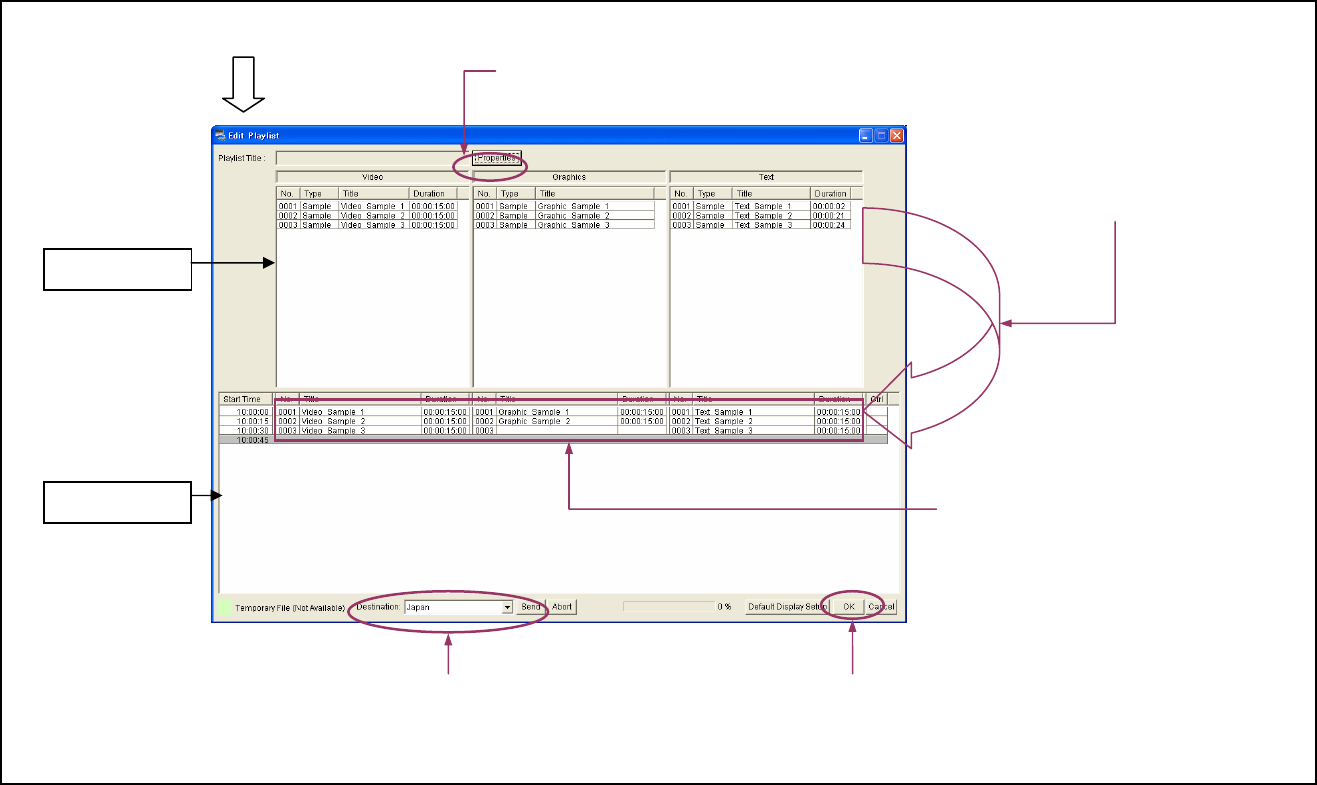This screenshot has height=785, width=1317.
Task: Sort the Video source list by No. column
Action: coord(288,193)
